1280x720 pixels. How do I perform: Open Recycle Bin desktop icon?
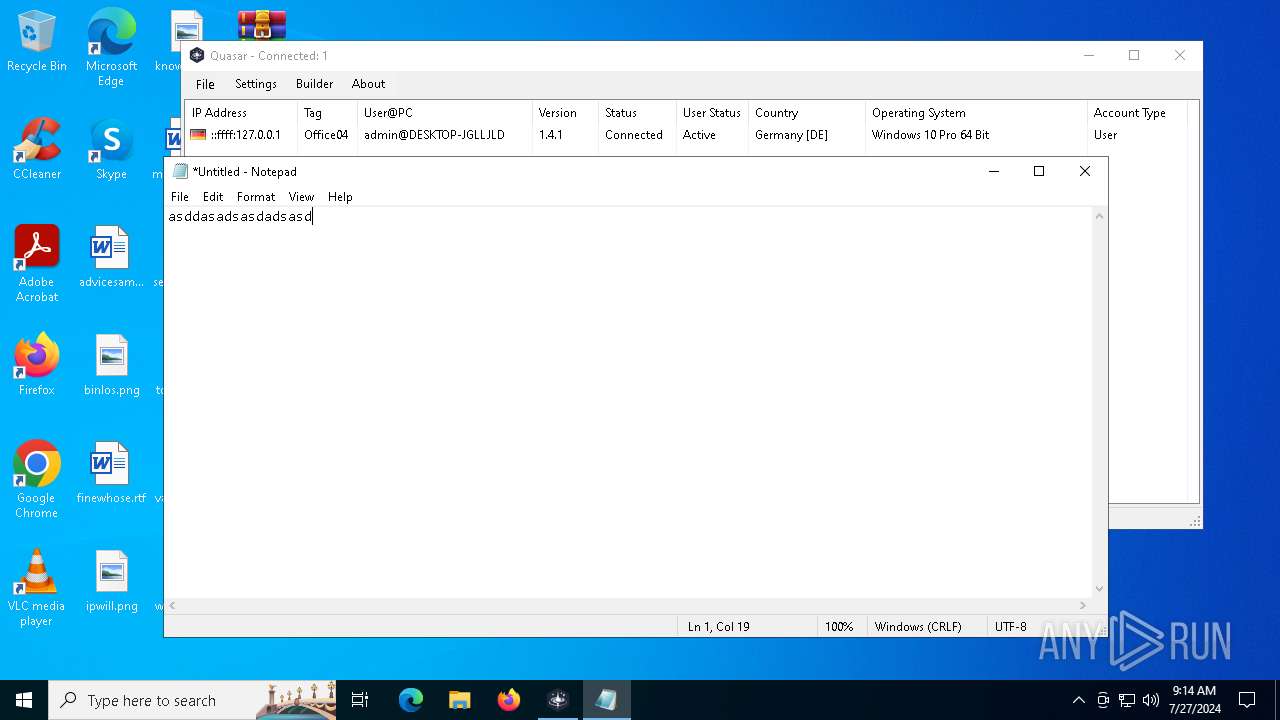click(37, 42)
